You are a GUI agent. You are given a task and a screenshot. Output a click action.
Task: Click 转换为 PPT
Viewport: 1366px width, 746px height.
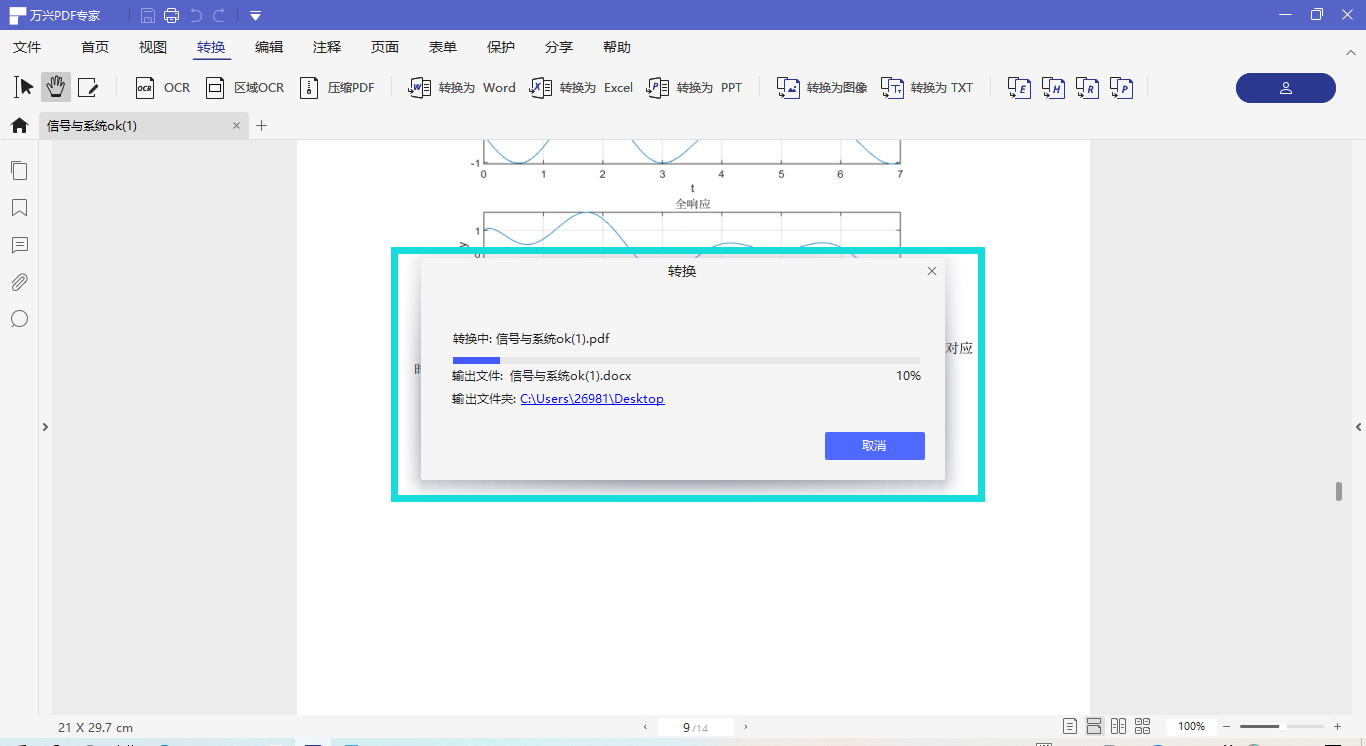tap(694, 88)
